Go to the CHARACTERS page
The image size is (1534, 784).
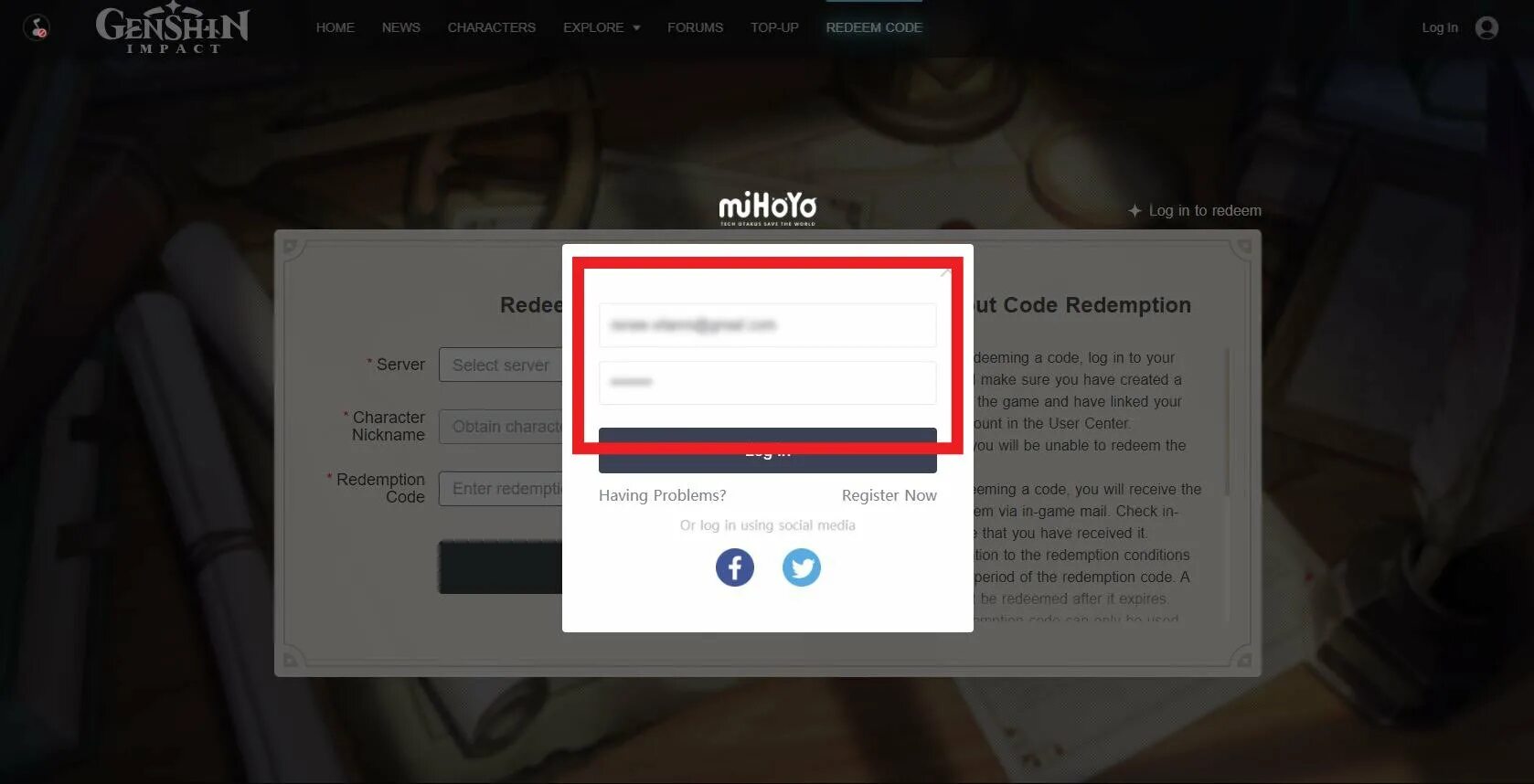[492, 27]
